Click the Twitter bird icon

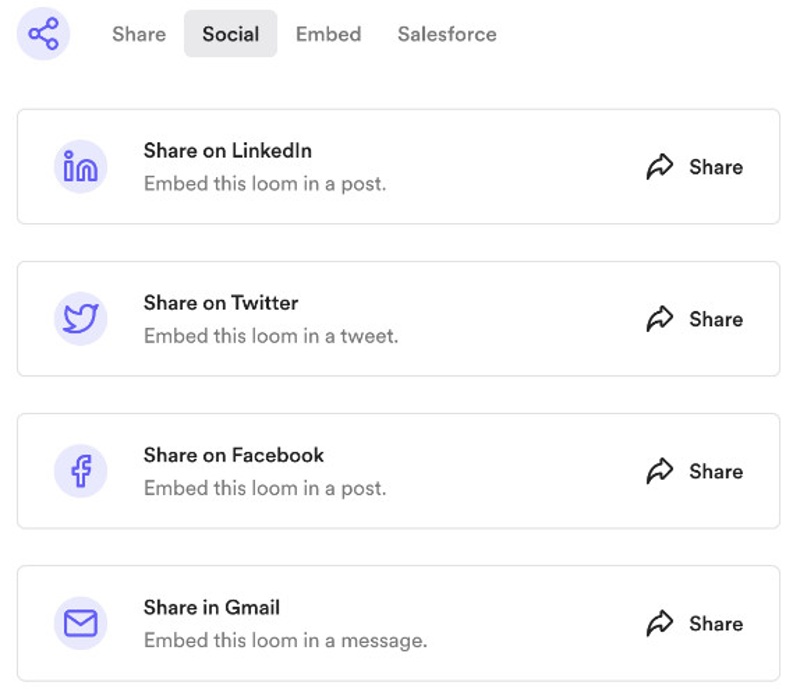81,318
